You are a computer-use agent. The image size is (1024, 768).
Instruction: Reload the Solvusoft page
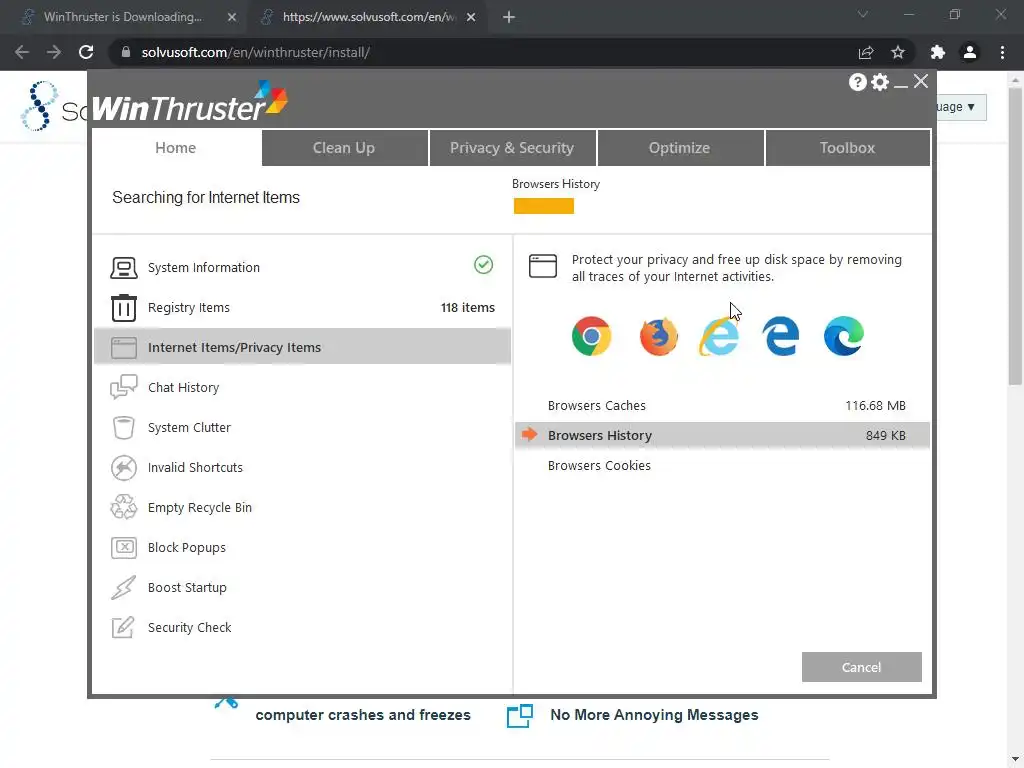pos(86,52)
